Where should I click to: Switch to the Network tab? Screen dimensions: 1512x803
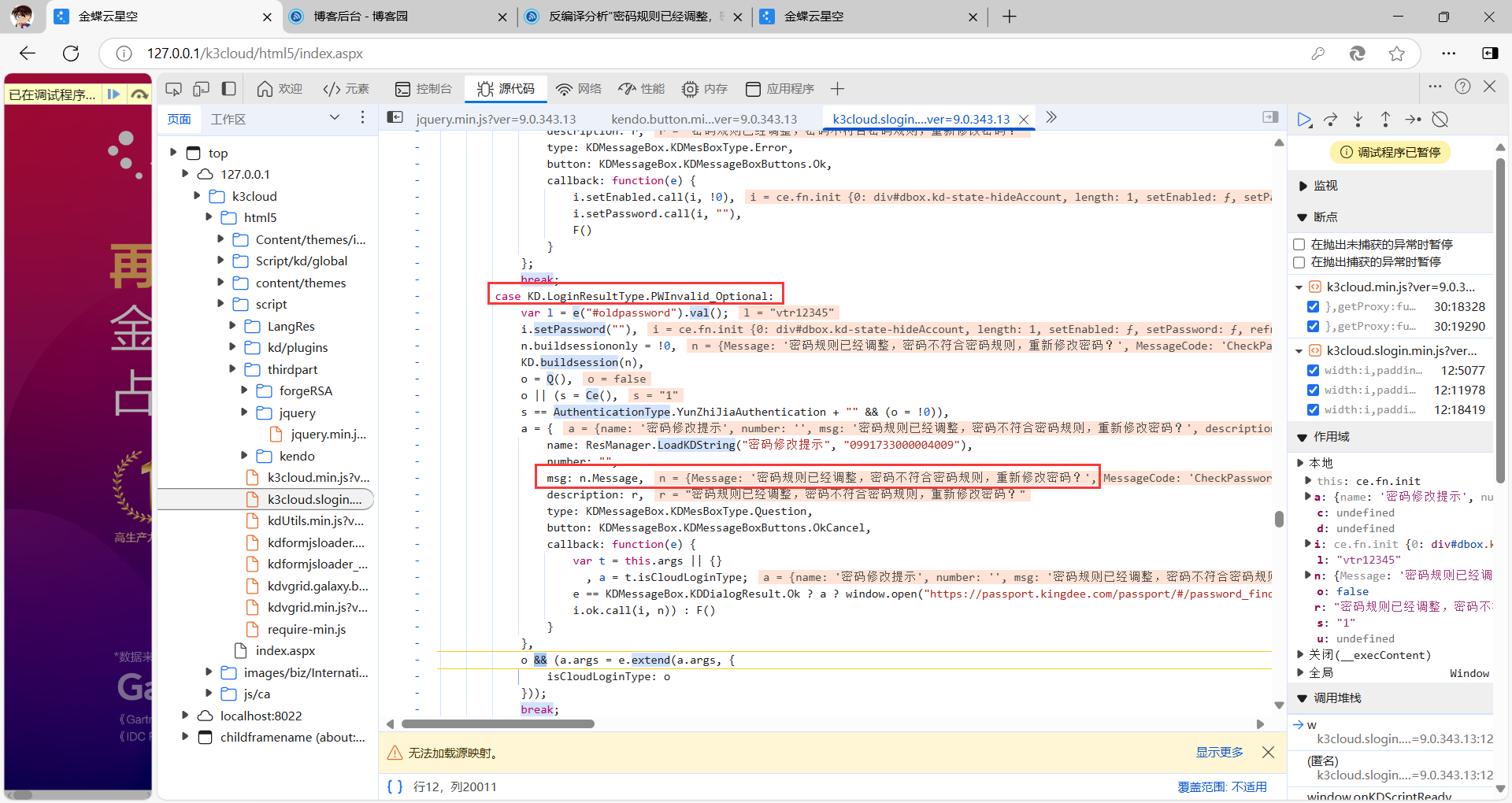point(579,89)
